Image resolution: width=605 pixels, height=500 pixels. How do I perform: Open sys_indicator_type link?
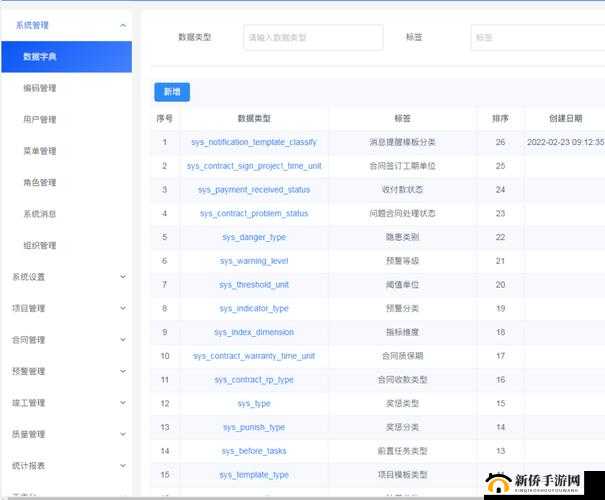(254, 308)
